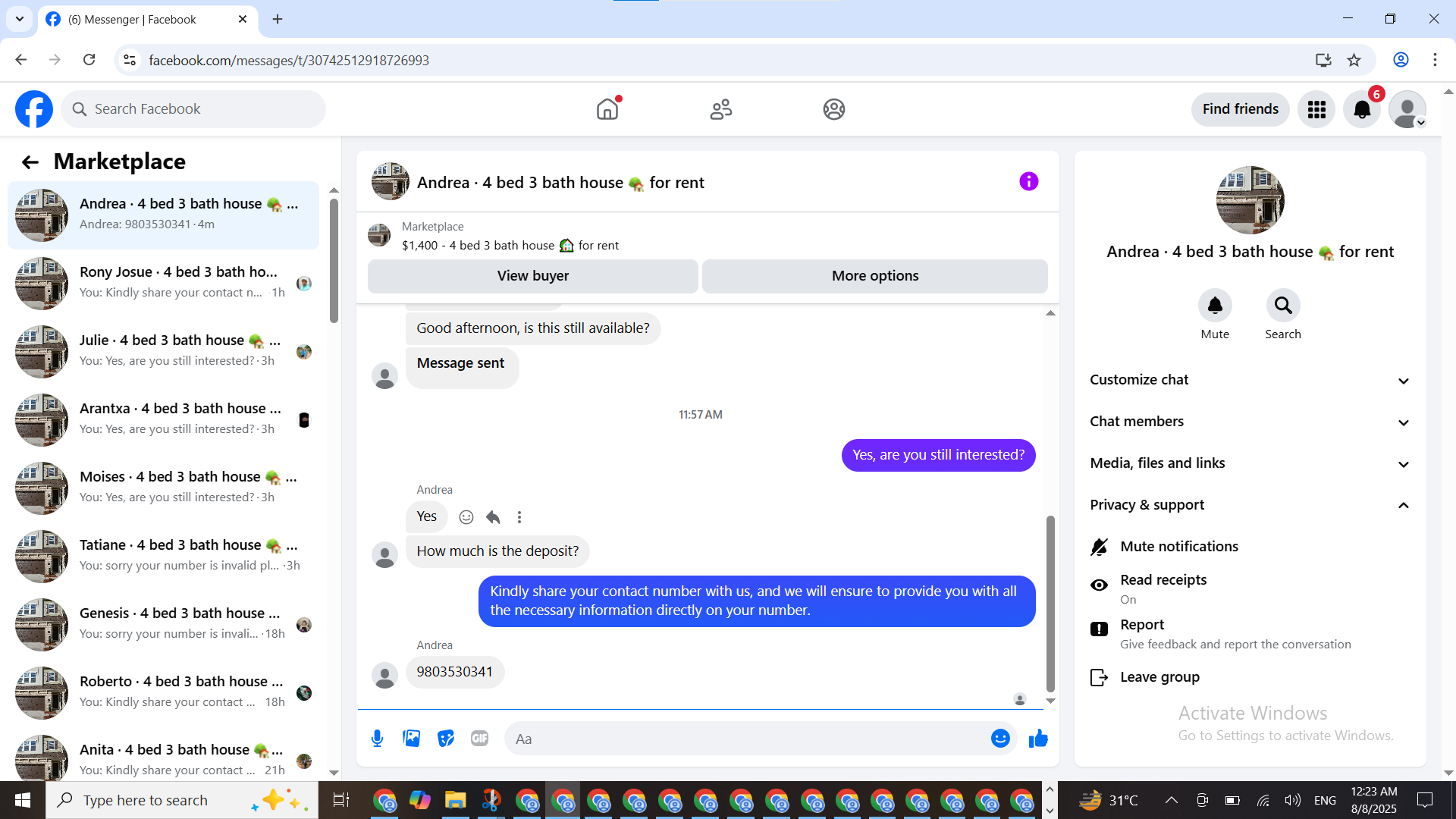Click the purple conversation info icon
The height and width of the screenshot is (819, 1456).
click(x=1028, y=182)
